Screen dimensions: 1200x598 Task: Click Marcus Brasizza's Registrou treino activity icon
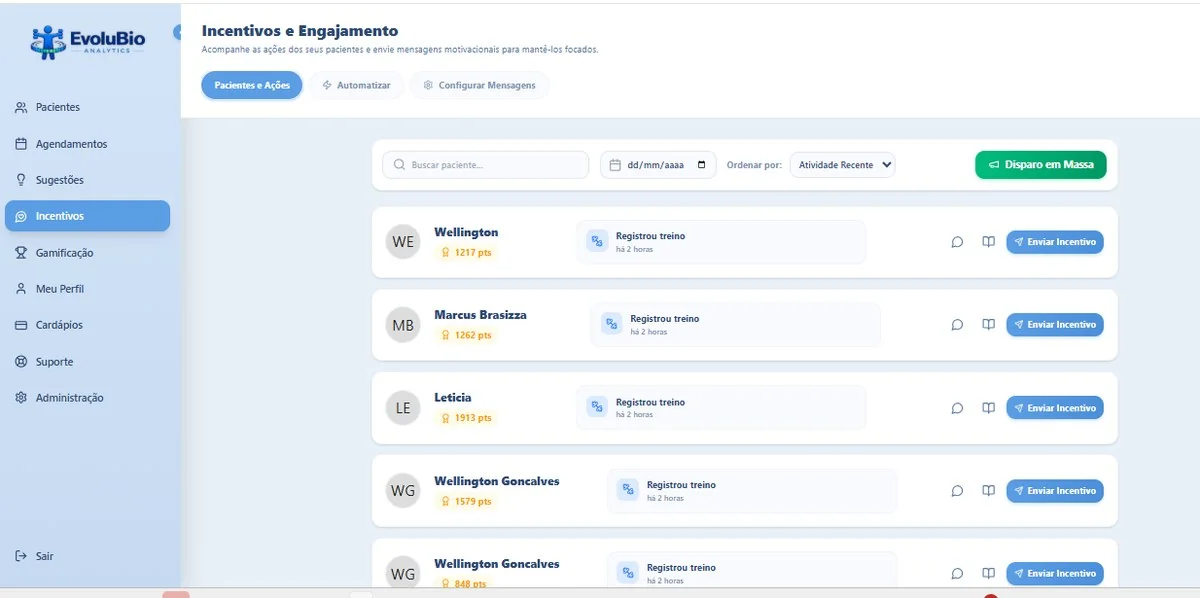click(611, 324)
